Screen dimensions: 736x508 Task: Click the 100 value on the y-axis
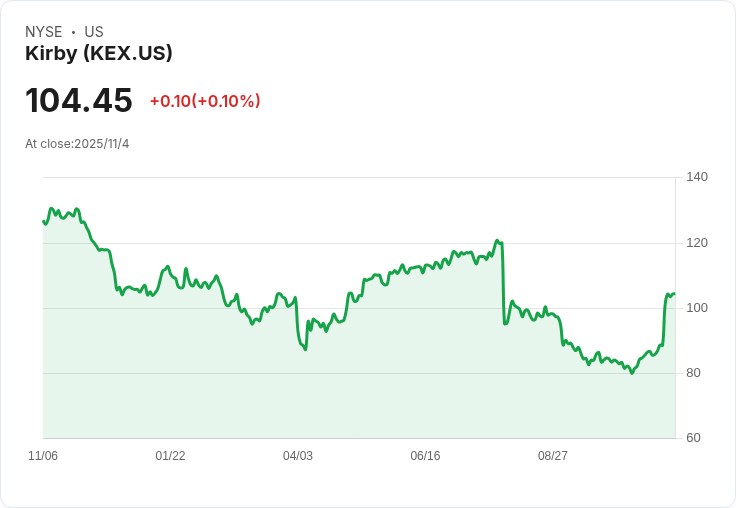[x=697, y=308]
